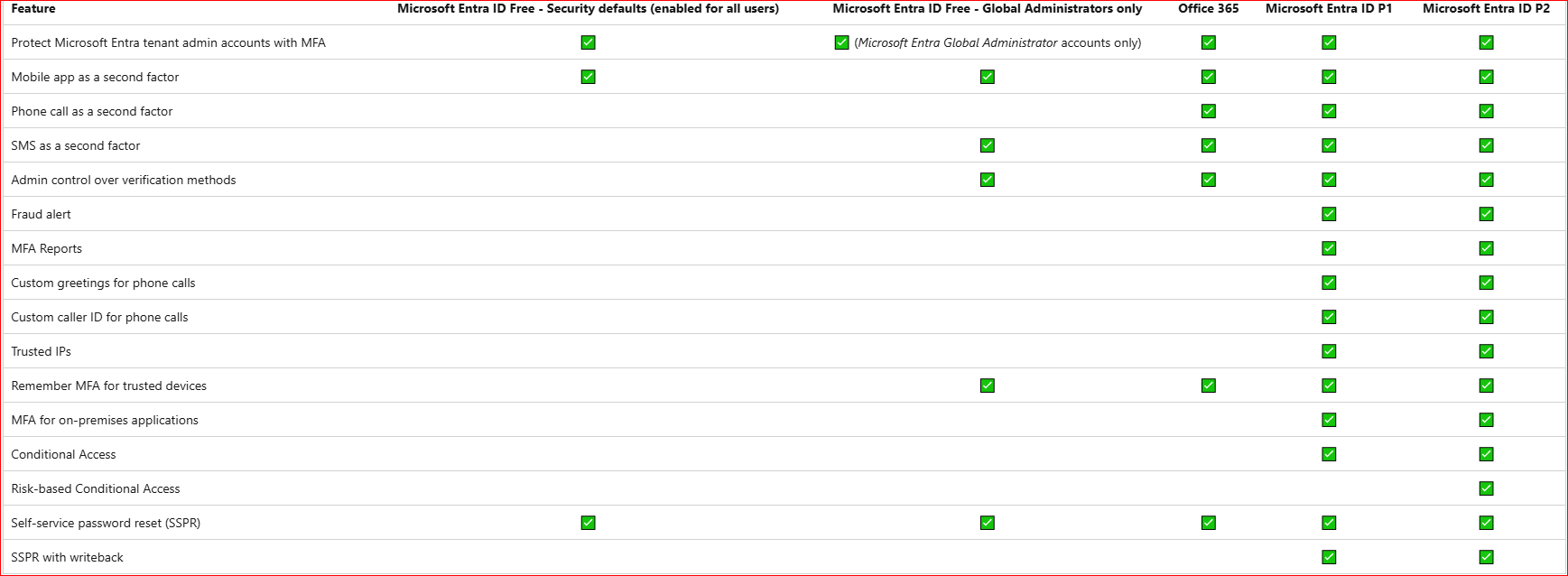Click the Entra ID P1 checkmark for Protect admin accounts
The height and width of the screenshot is (576, 1568).
click(1329, 42)
